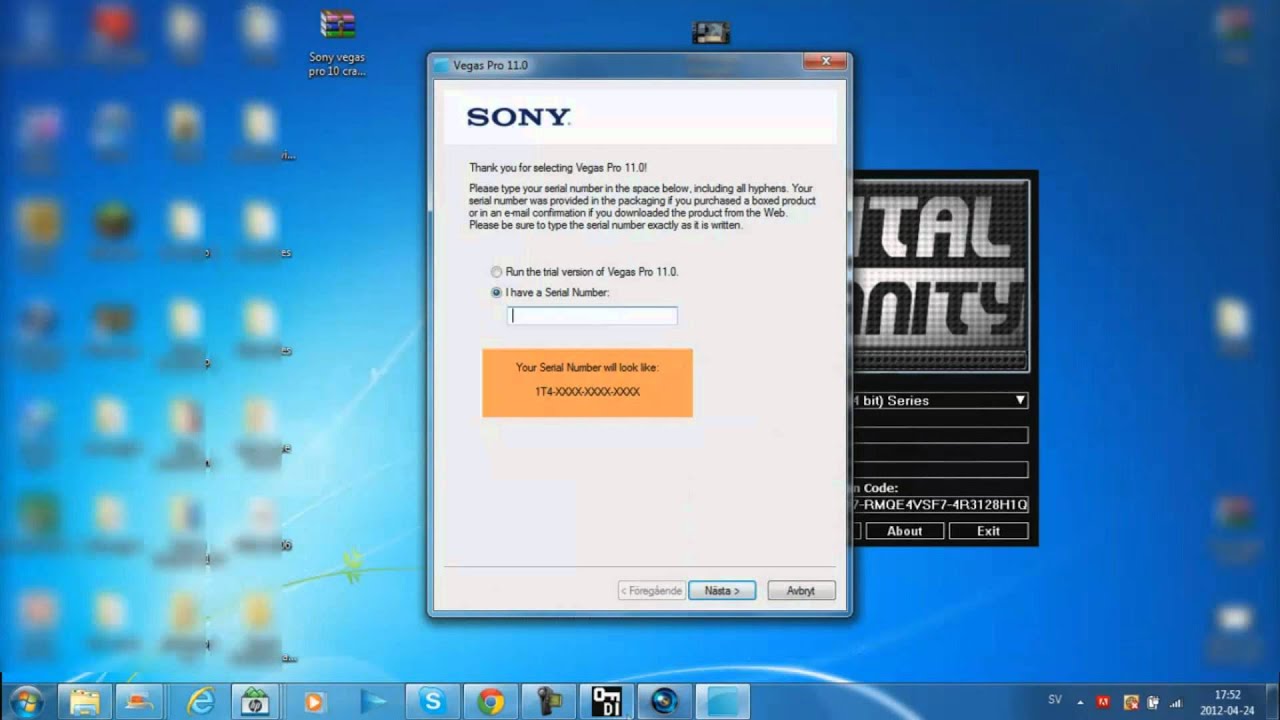The width and height of the screenshot is (1280, 720).
Task: Open the Series dropdown in the keygen
Action: pos(941,400)
